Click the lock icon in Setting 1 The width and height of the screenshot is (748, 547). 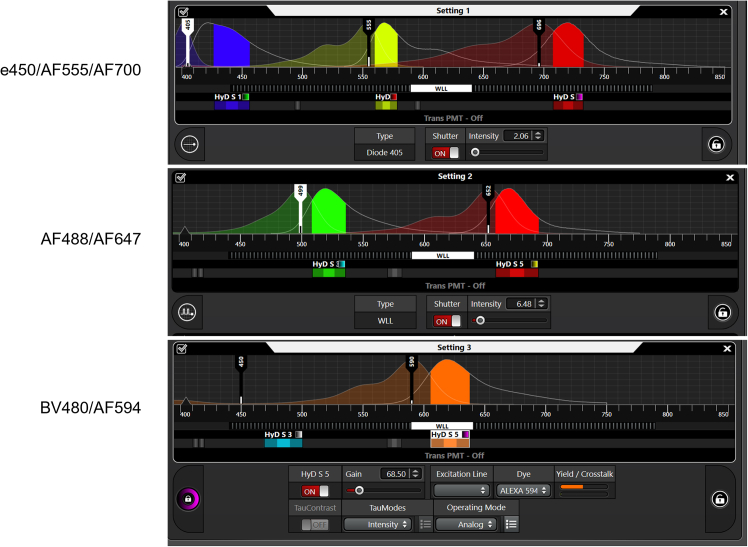tap(716, 145)
